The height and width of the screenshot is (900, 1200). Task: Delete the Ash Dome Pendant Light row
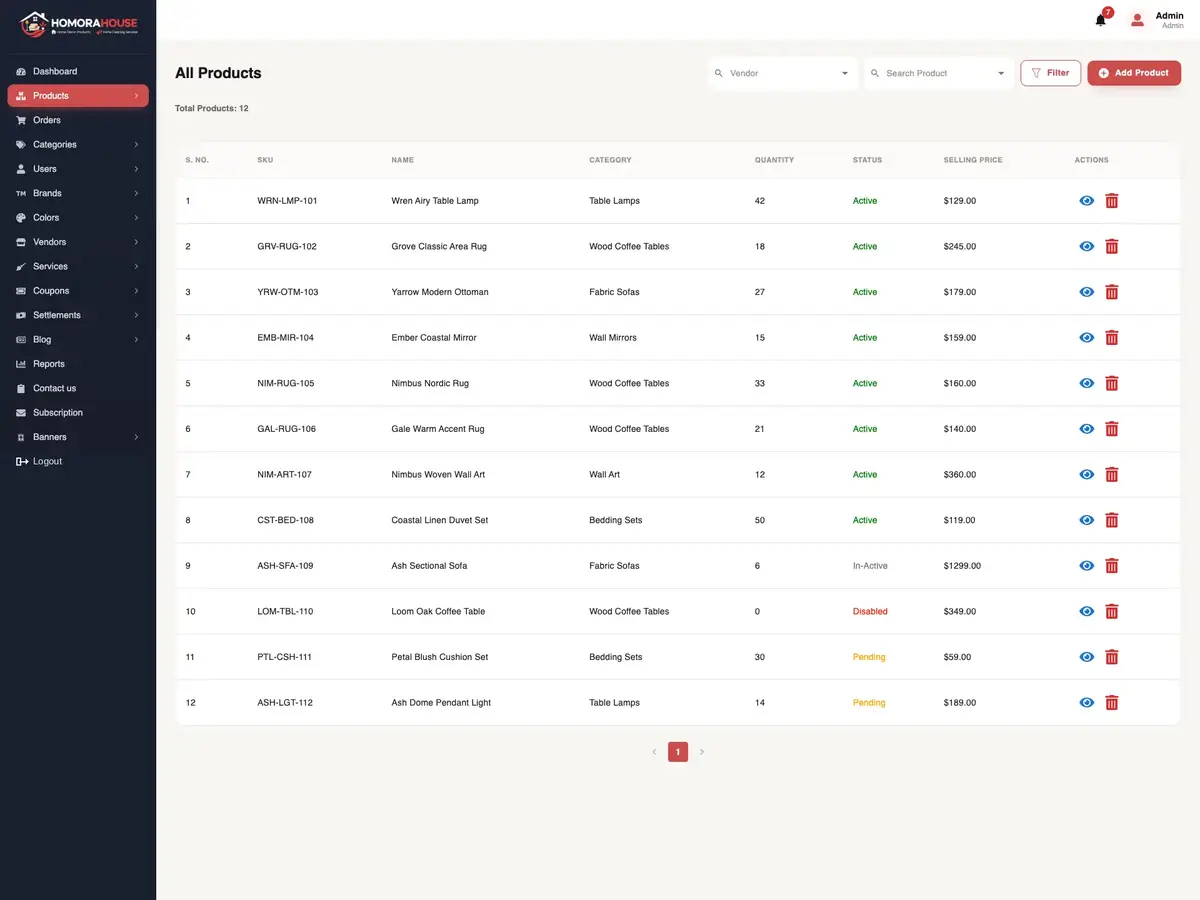coord(1111,703)
